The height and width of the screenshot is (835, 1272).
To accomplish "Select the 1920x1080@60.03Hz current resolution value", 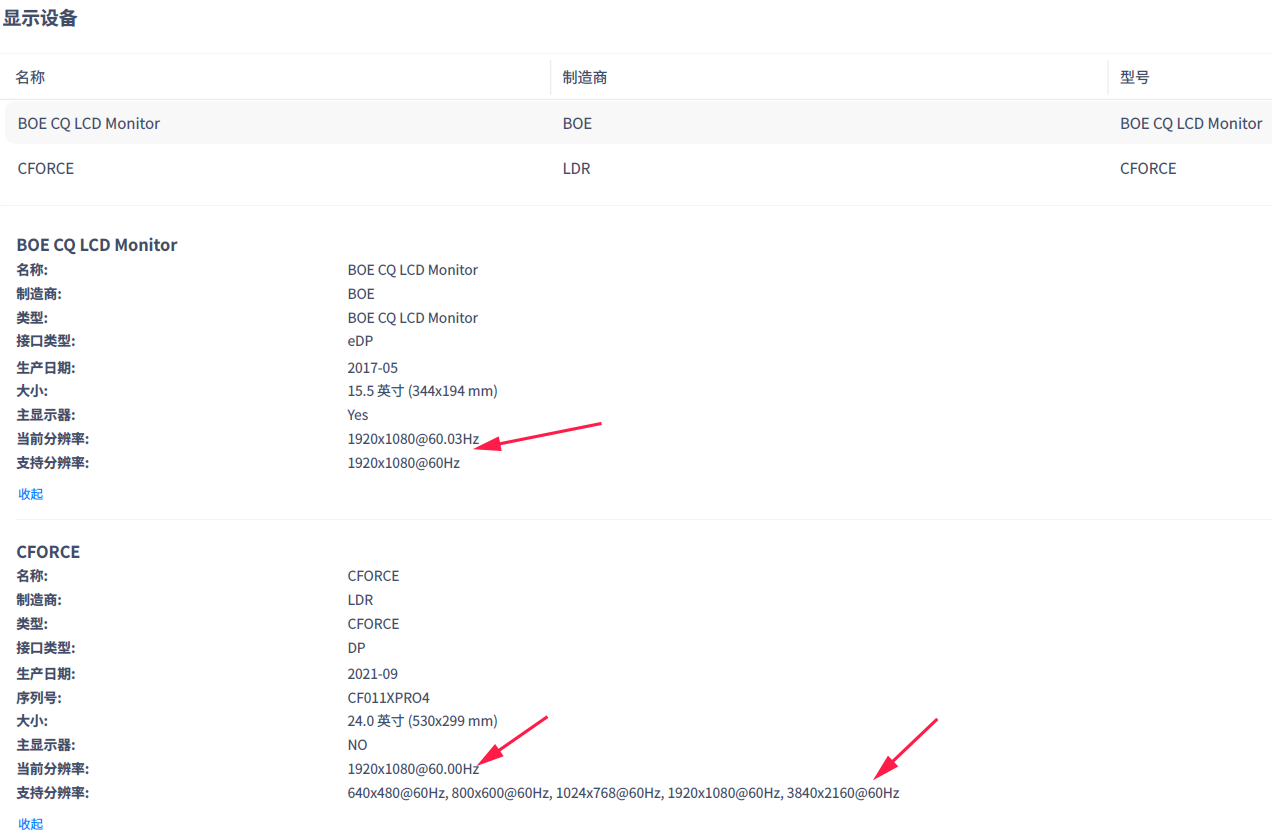I will 413,439.
